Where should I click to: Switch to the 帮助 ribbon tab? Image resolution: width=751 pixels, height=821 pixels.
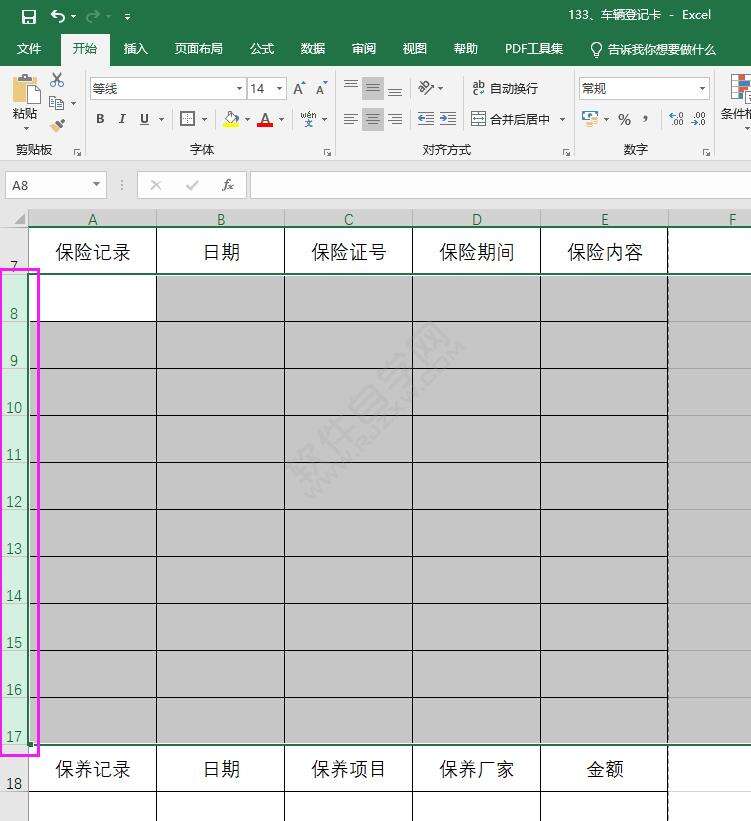click(x=466, y=49)
